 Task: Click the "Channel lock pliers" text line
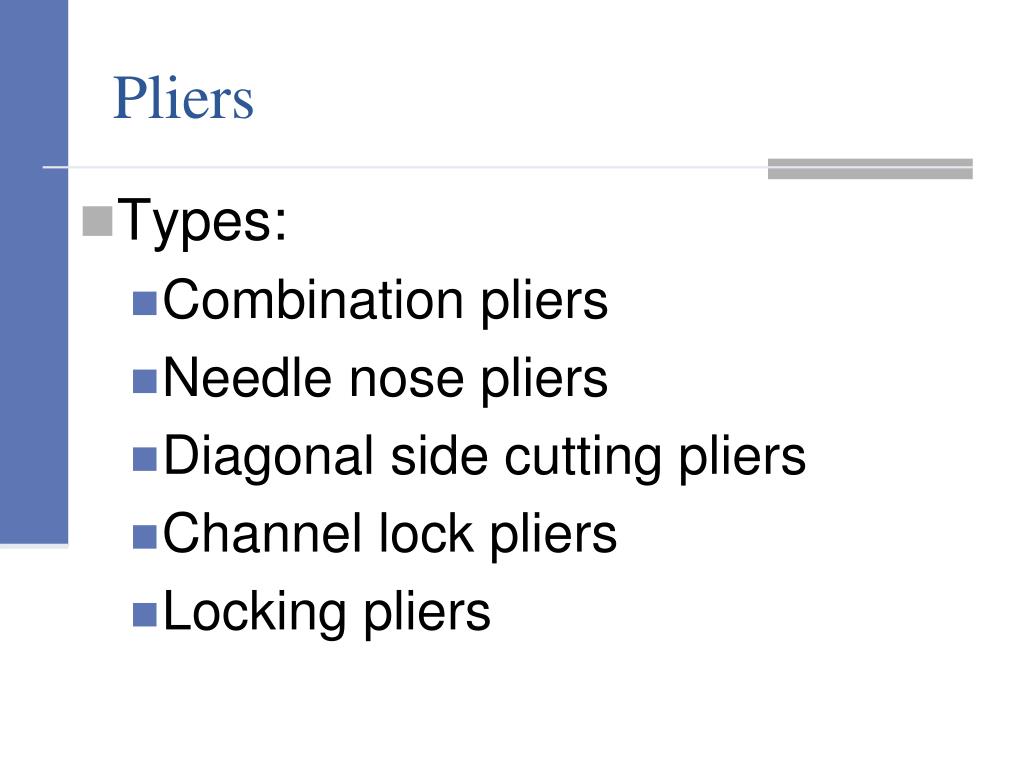390,534
